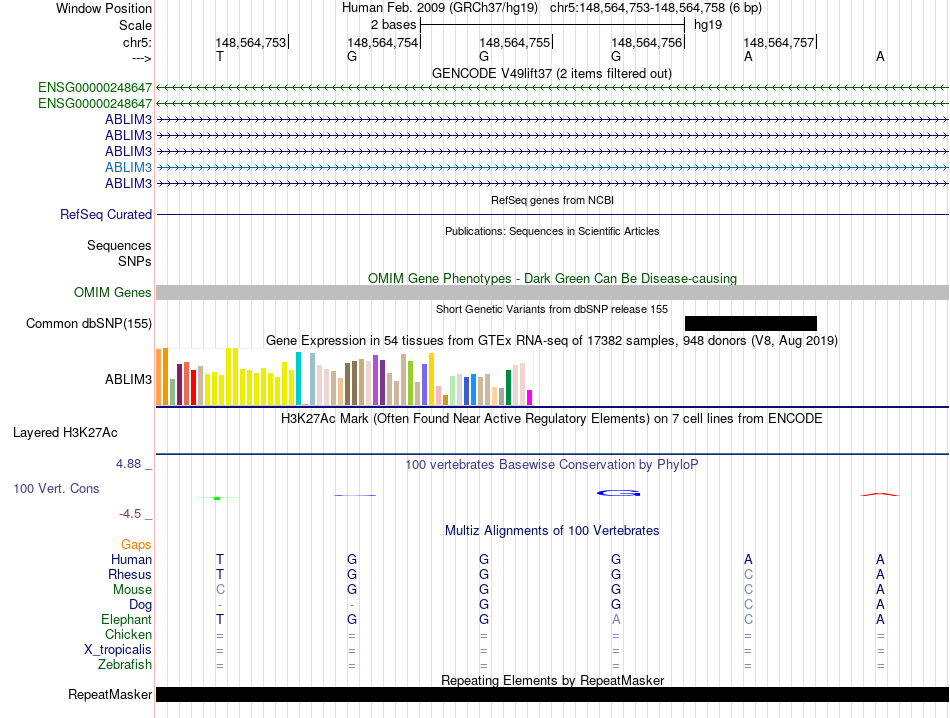This screenshot has height=718, width=950.
Task: Click the purple bar in the GTEx chart
Action: 376,380
